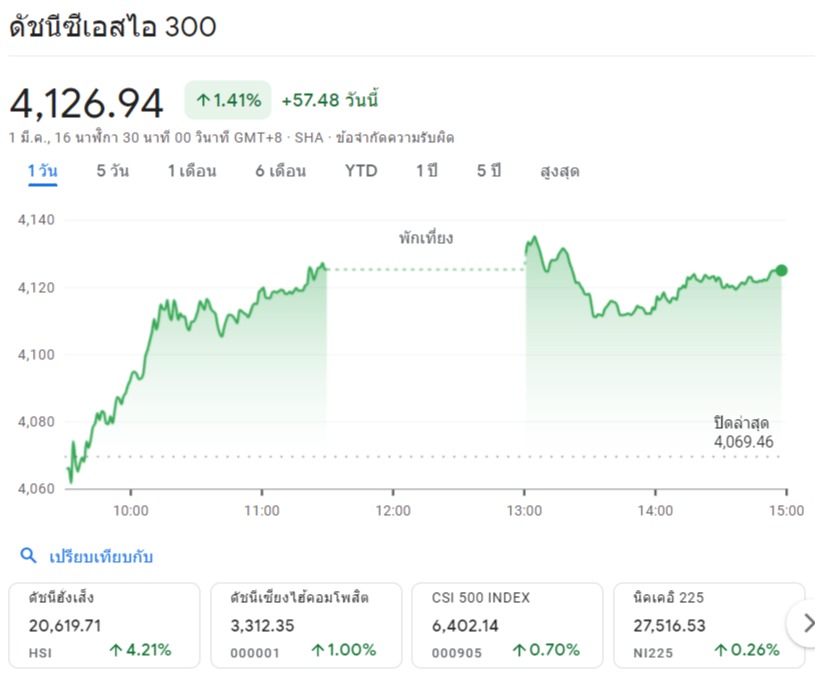Click the 000905 0.70% up-arrow
The width and height of the screenshot is (815, 674).
[x=519, y=650]
